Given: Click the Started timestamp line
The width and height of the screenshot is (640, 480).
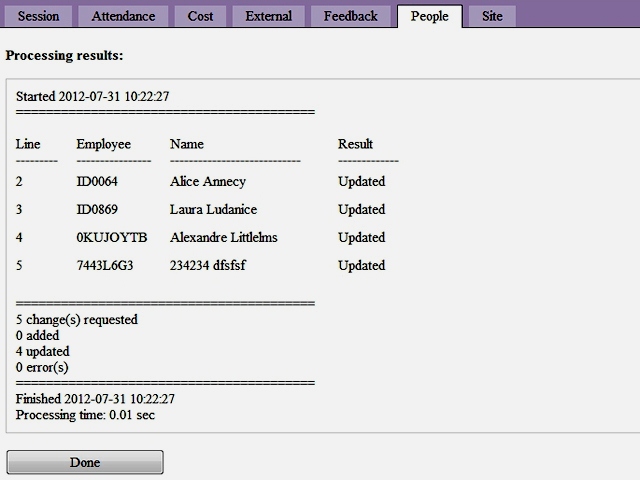Looking at the screenshot, I should [92, 97].
